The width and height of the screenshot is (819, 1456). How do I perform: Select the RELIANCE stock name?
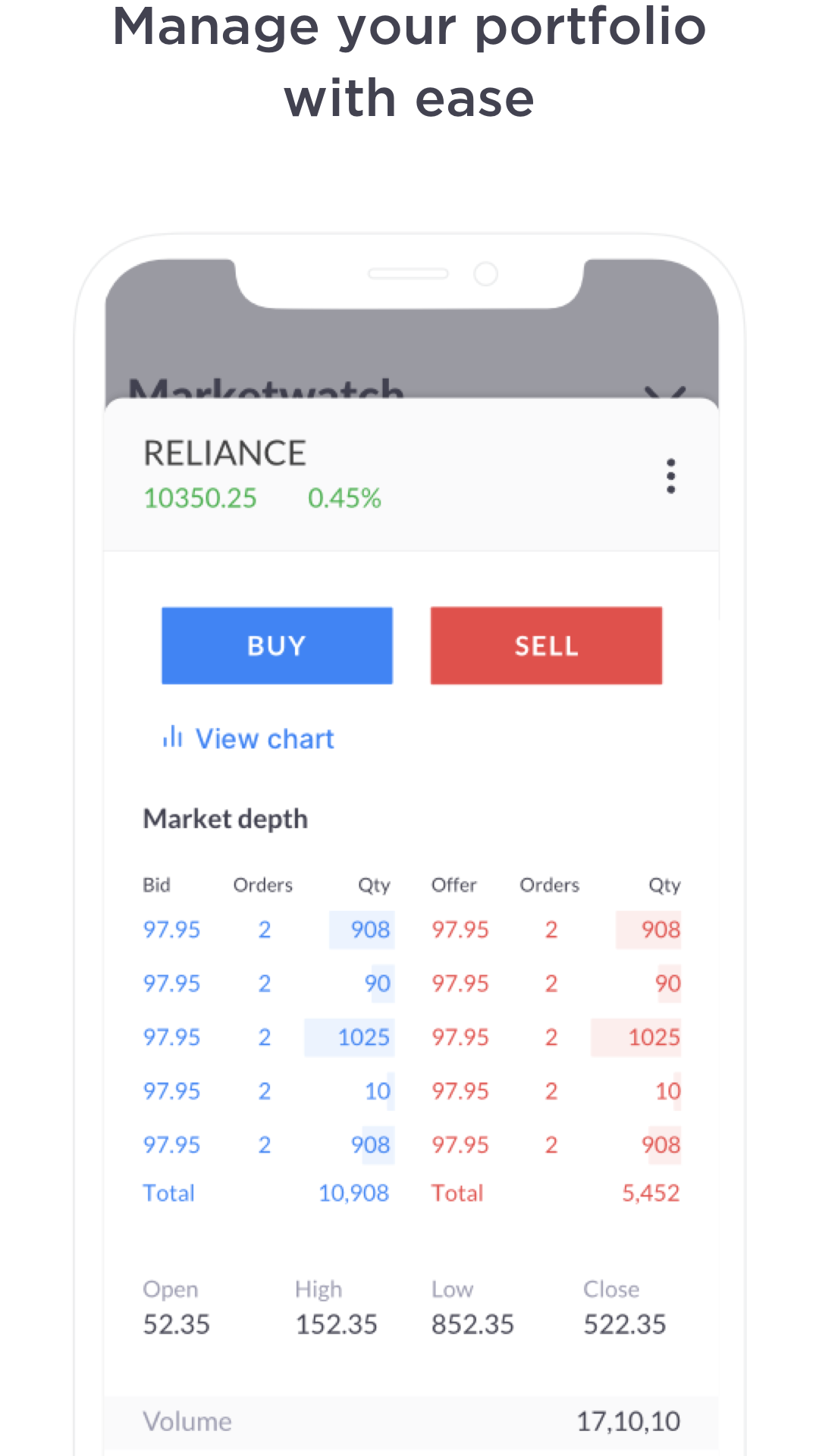point(224,453)
